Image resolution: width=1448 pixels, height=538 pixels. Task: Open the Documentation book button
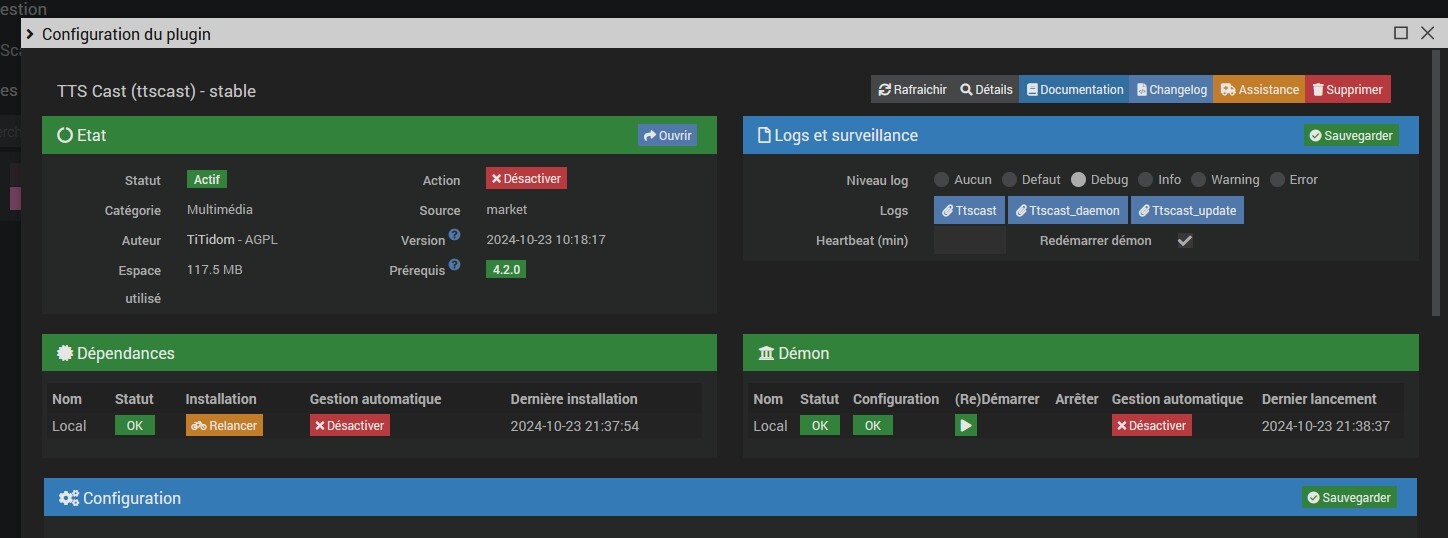click(1074, 89)
